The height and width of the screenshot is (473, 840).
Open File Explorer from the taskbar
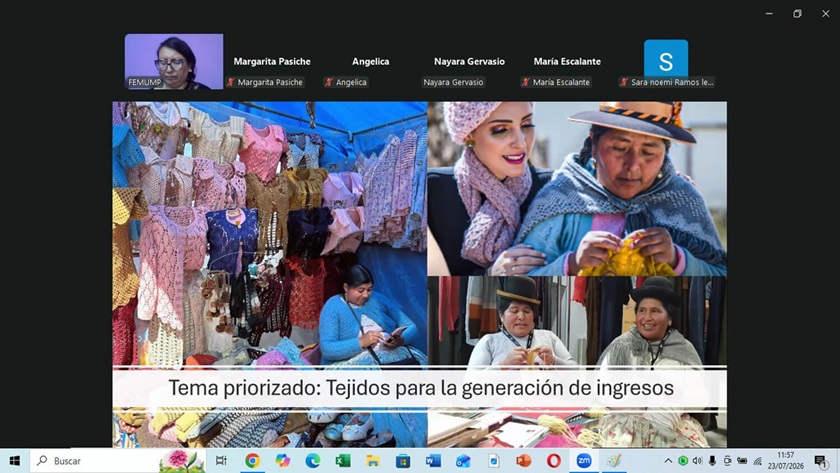click(373, 461)
